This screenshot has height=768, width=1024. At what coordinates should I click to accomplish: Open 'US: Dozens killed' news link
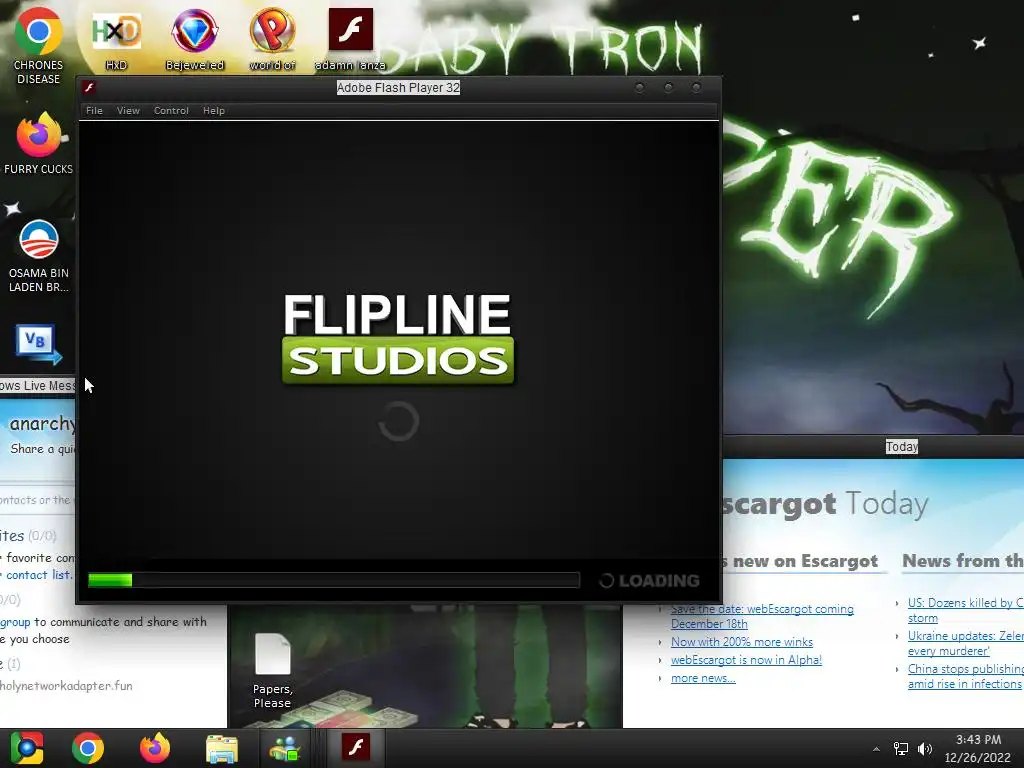pos(965,610)
